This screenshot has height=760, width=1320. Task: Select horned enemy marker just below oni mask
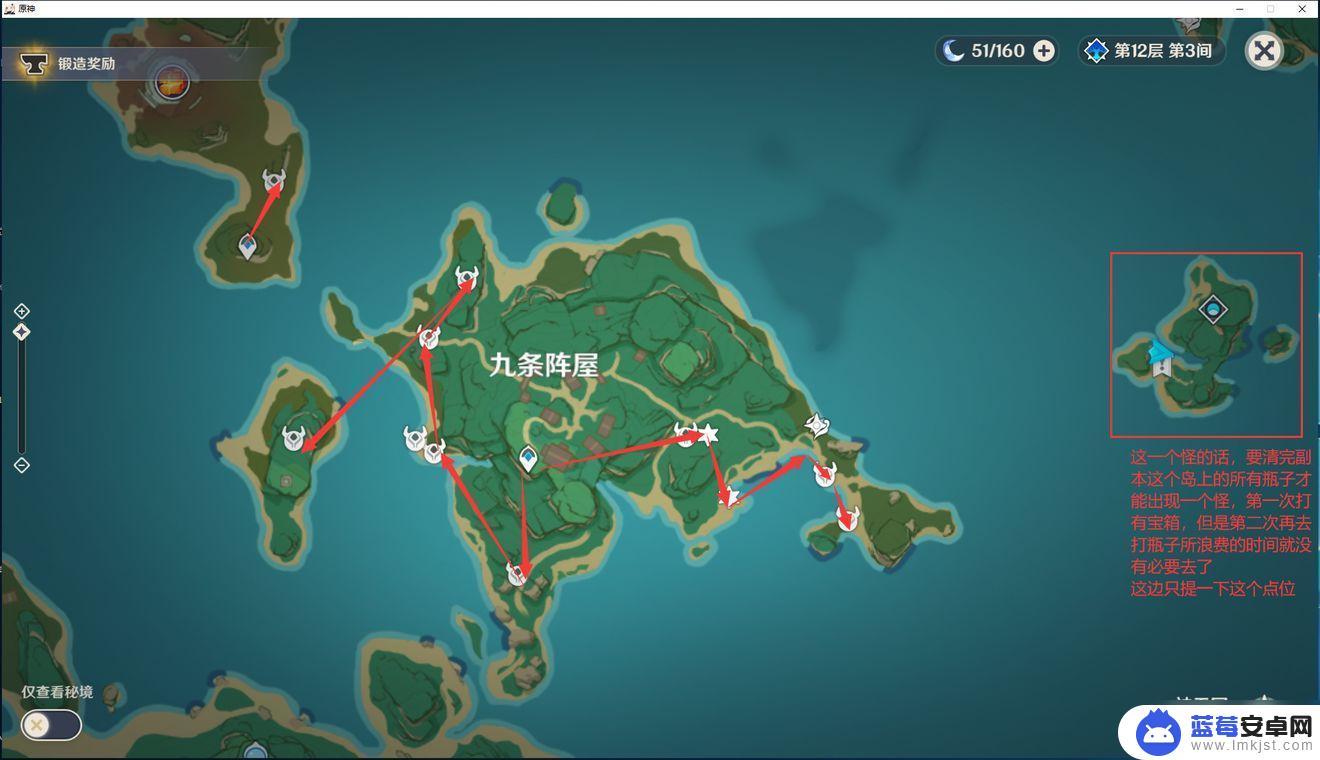(x=825, y=475)
